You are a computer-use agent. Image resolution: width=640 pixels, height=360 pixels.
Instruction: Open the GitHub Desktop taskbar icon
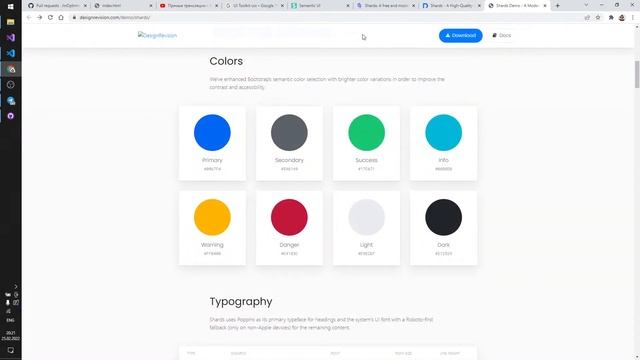pyautogui.click(x=11, y=116)
